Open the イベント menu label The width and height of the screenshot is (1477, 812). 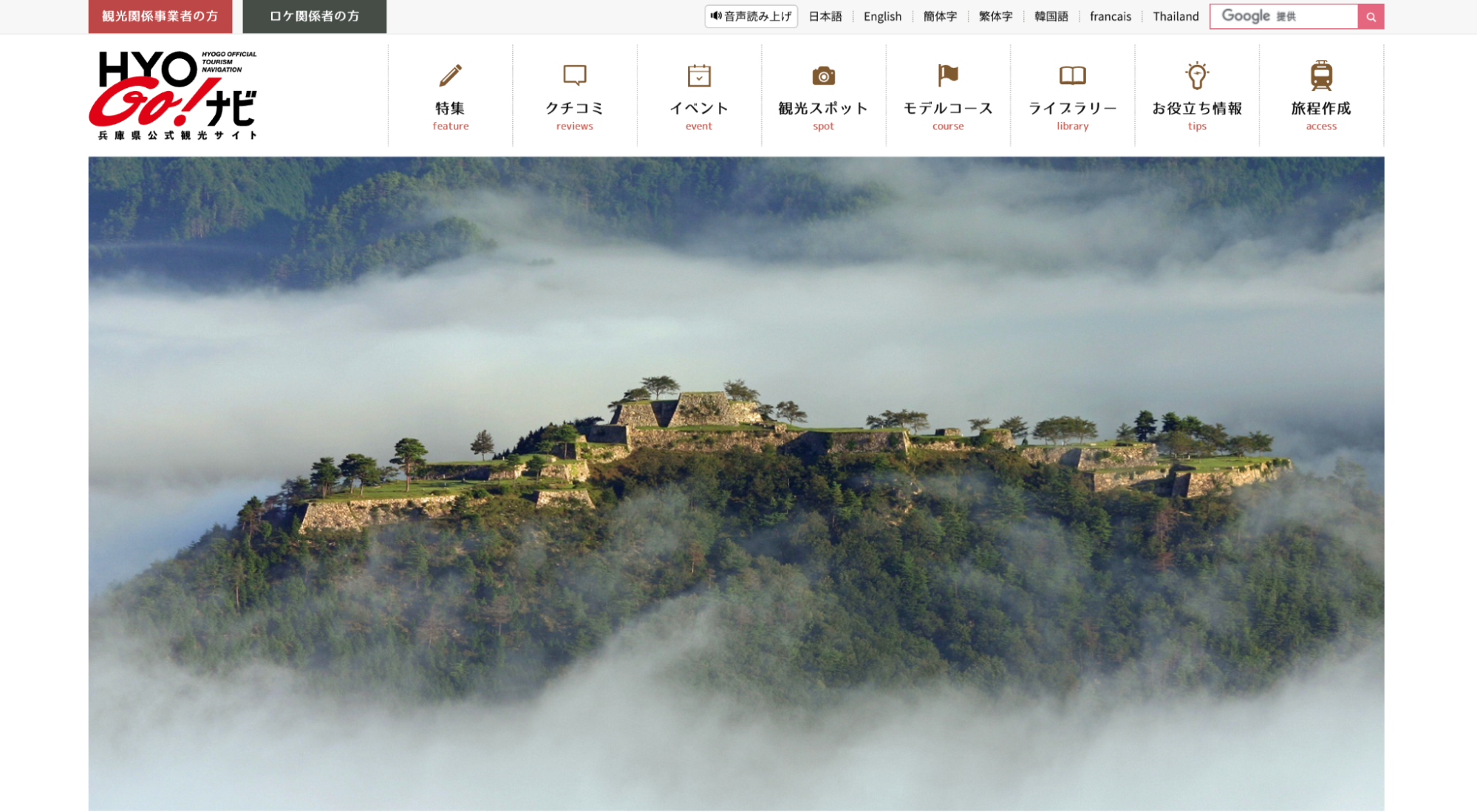[x=699, y=109]
